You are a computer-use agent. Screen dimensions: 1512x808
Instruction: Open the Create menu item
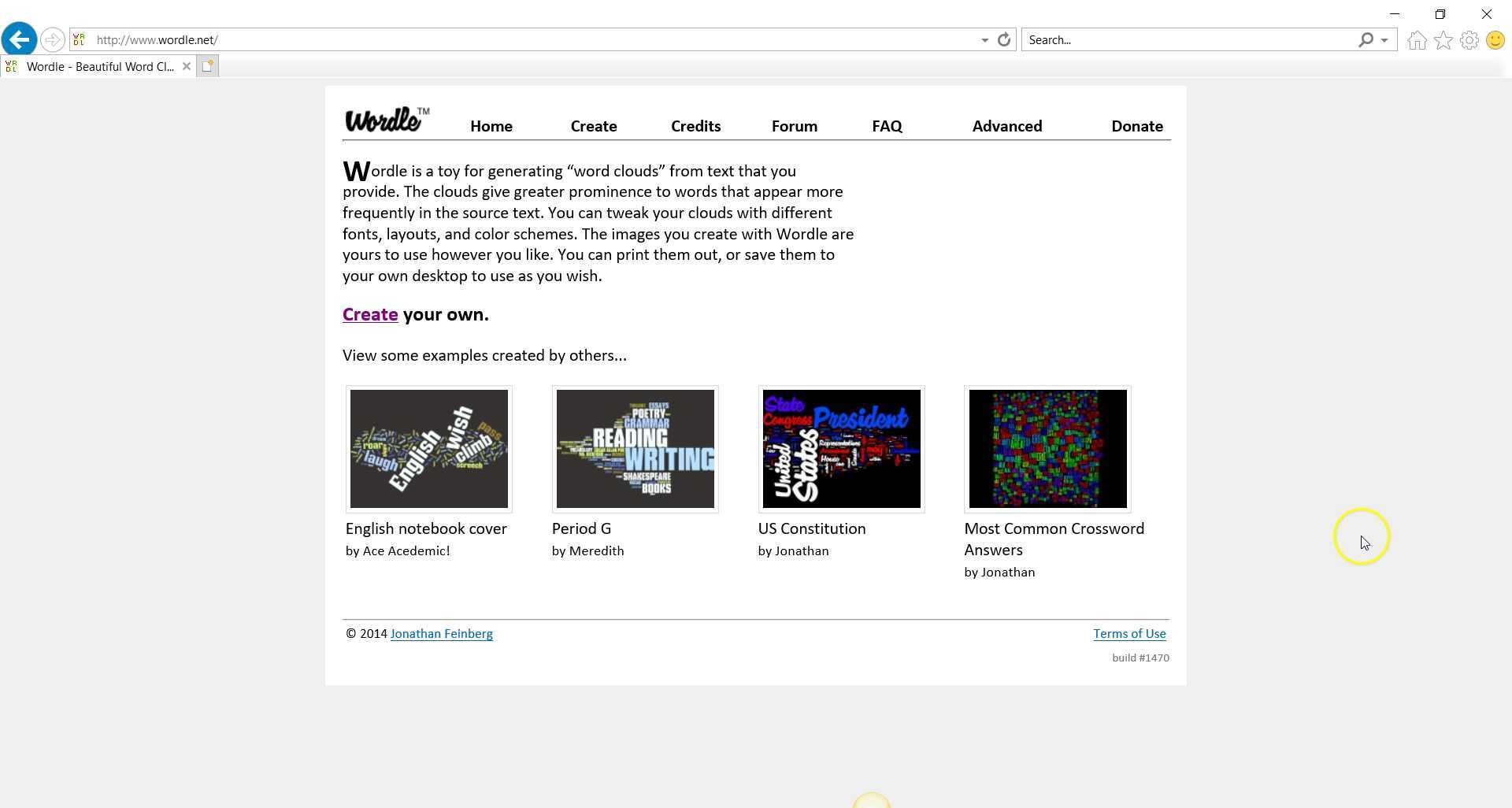[x=594, y=126]
